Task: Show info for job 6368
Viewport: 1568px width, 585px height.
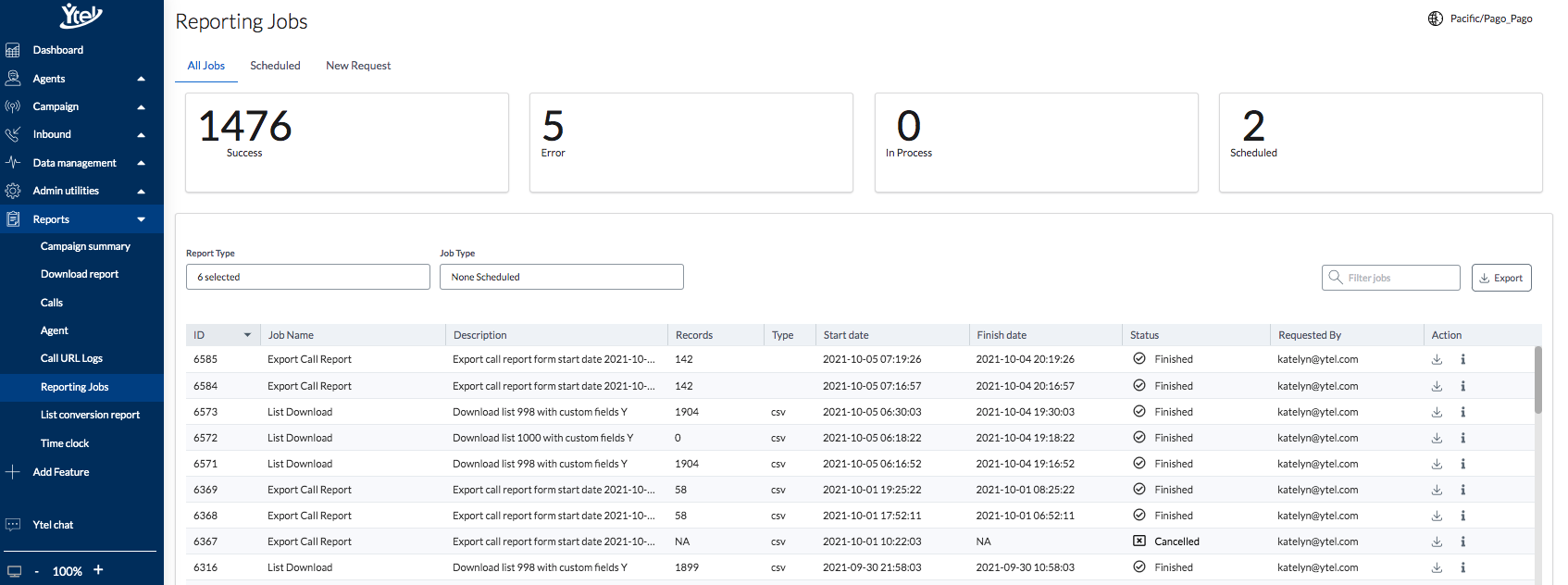Action: click(x=1463, y=516)
